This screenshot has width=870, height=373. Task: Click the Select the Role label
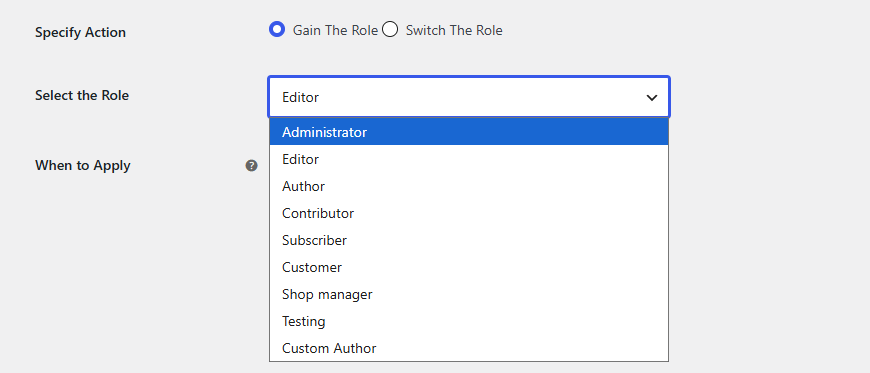[x=82, y=95]
